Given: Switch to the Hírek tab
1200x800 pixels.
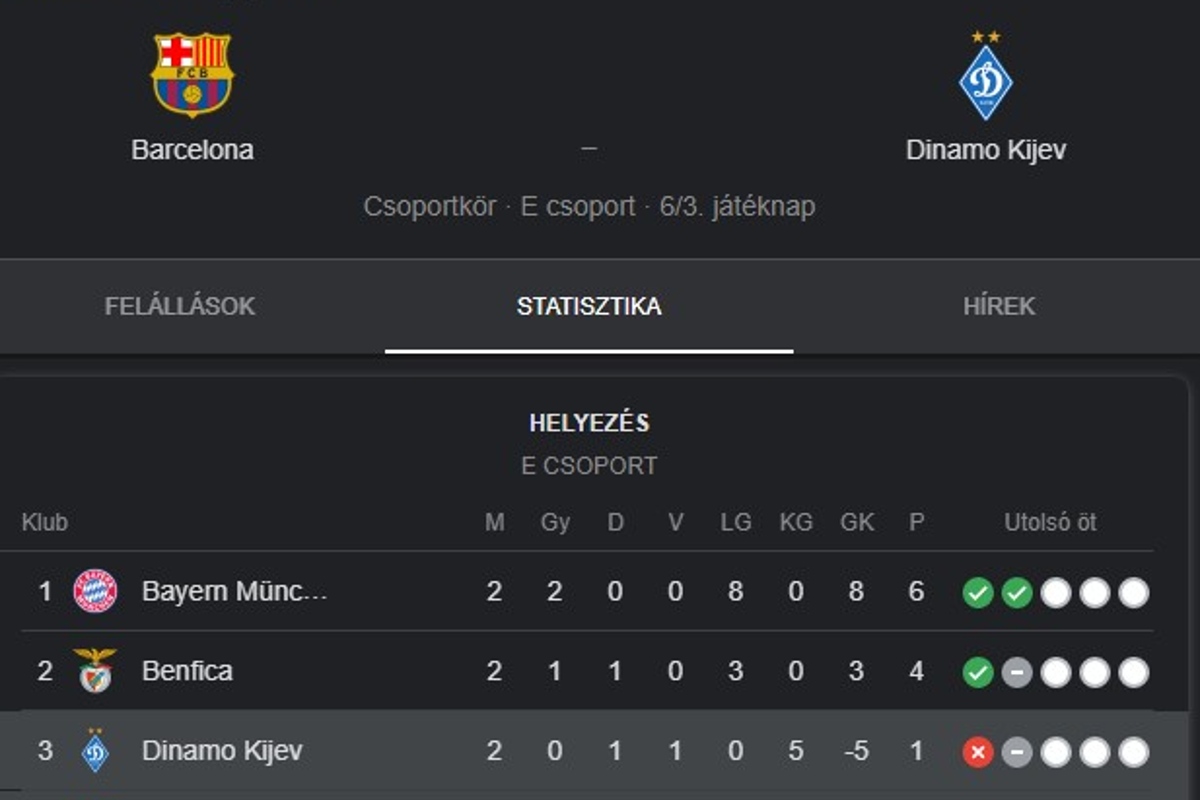Looking at the screenshot, I should (x=998, y=306).
